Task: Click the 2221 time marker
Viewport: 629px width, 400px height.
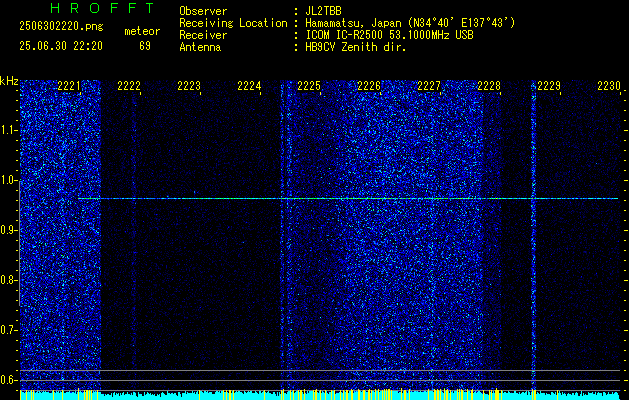Action: click(69, 86)
